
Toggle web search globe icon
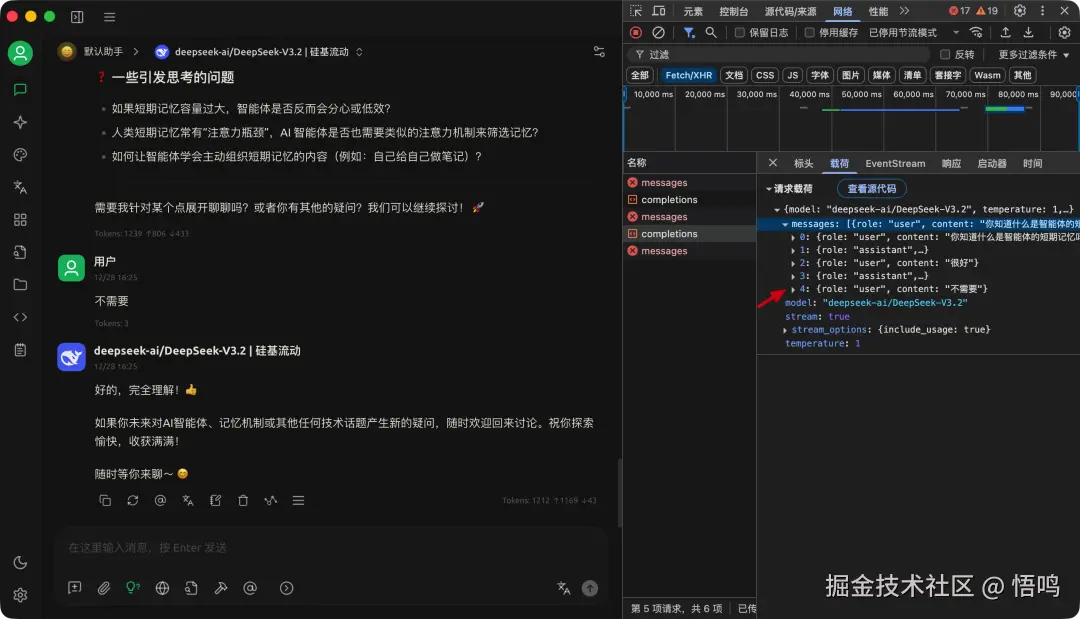click(x=163, y=588)
